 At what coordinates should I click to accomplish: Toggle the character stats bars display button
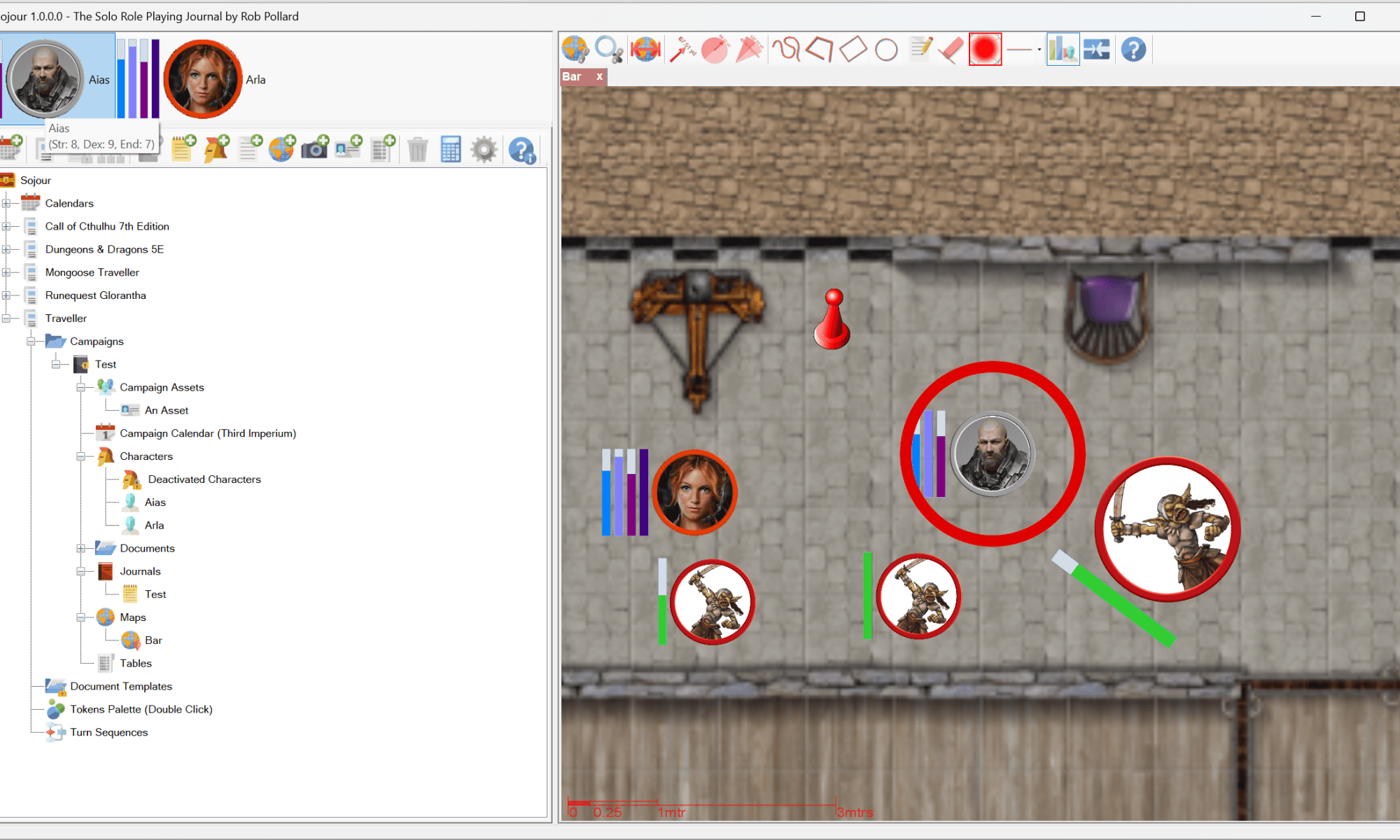pos(1063,50)
